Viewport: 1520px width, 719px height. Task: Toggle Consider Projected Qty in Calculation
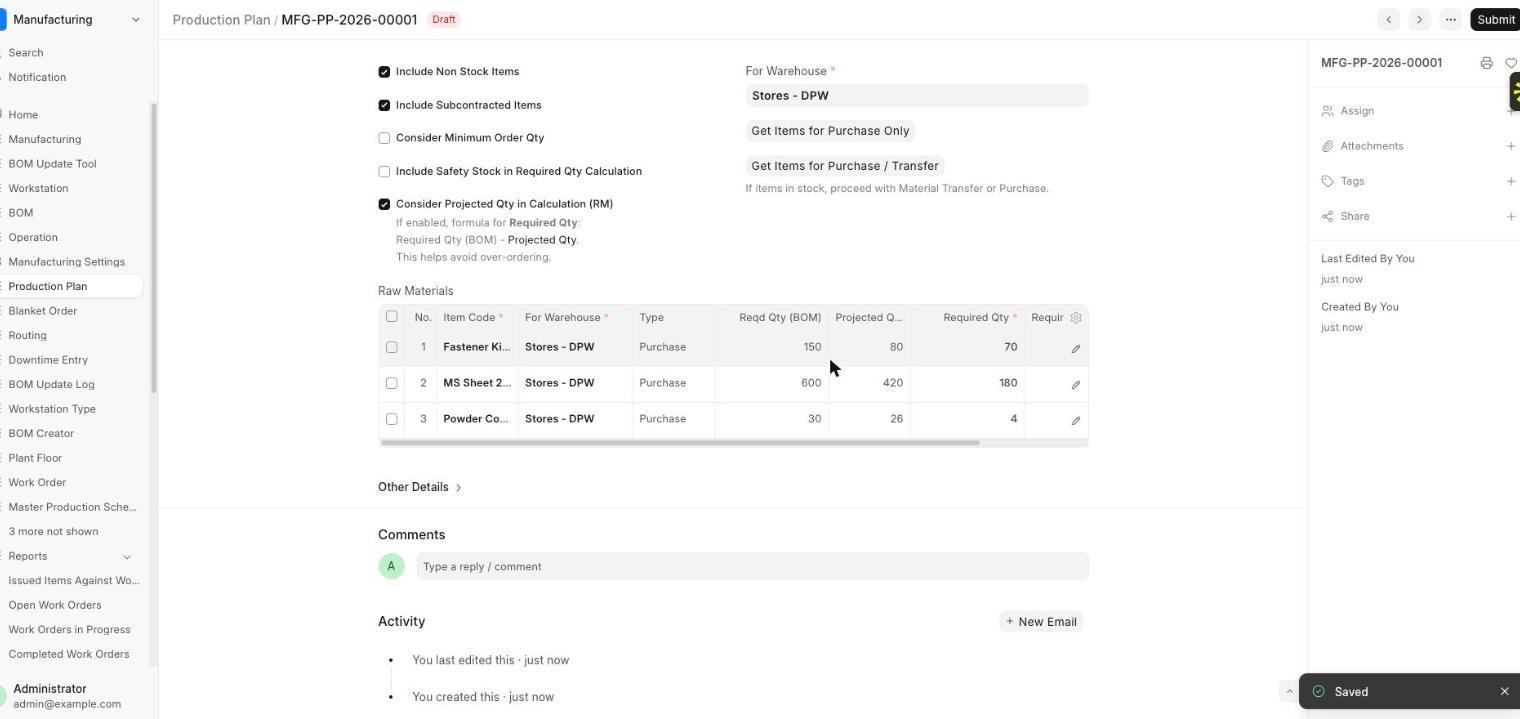384,204
